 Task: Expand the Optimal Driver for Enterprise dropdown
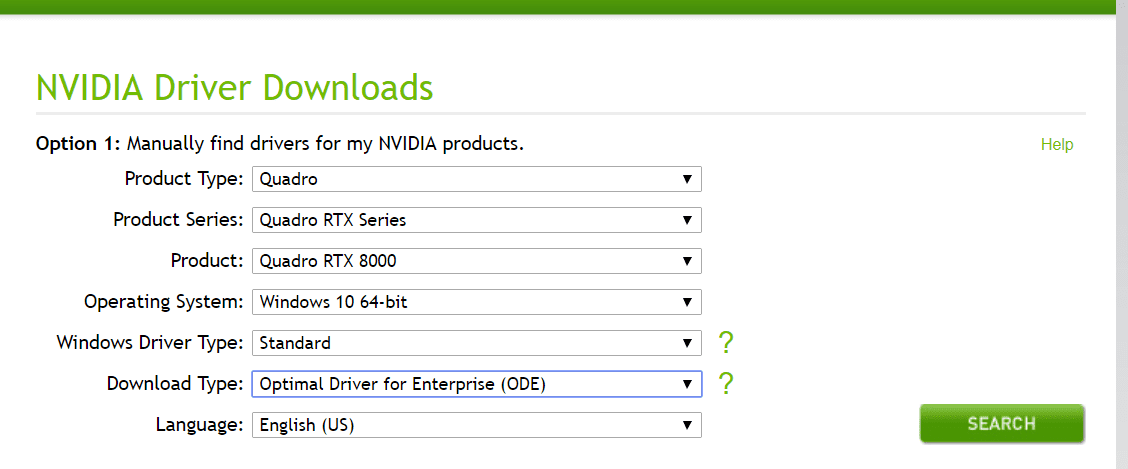click(476, 384)
